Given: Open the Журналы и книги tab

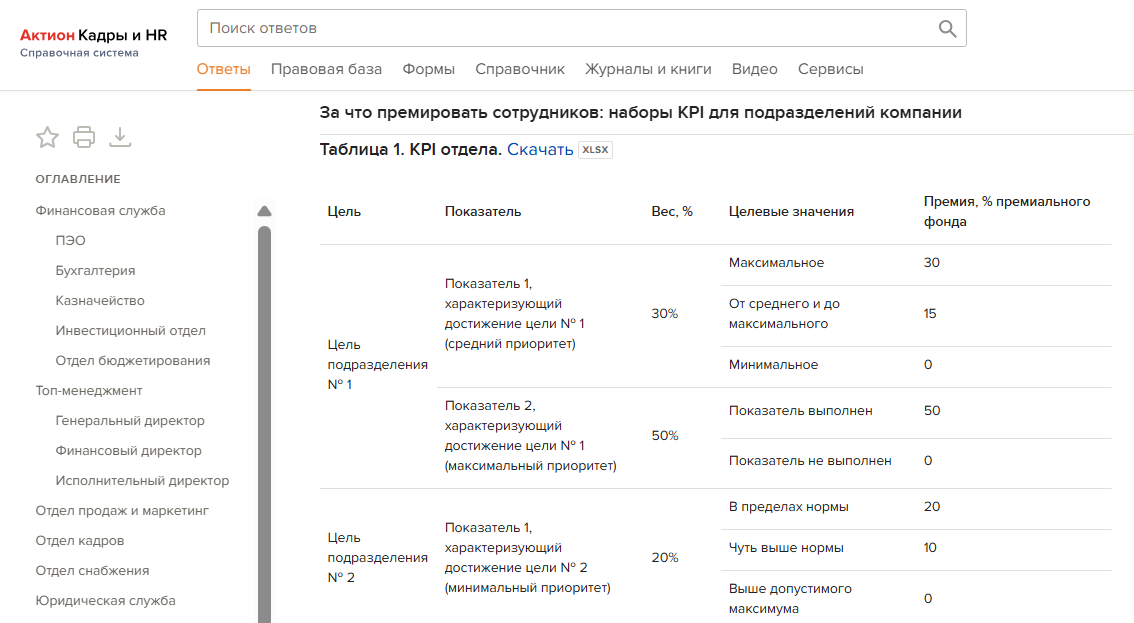Looking at the screenshot, I should point(648,69).
